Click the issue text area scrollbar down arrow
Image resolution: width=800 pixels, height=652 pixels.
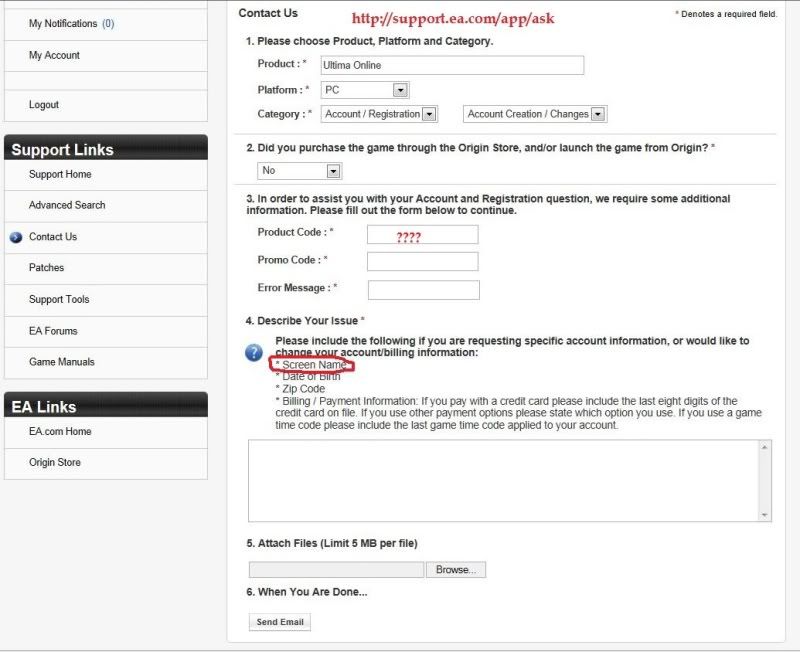764,515
